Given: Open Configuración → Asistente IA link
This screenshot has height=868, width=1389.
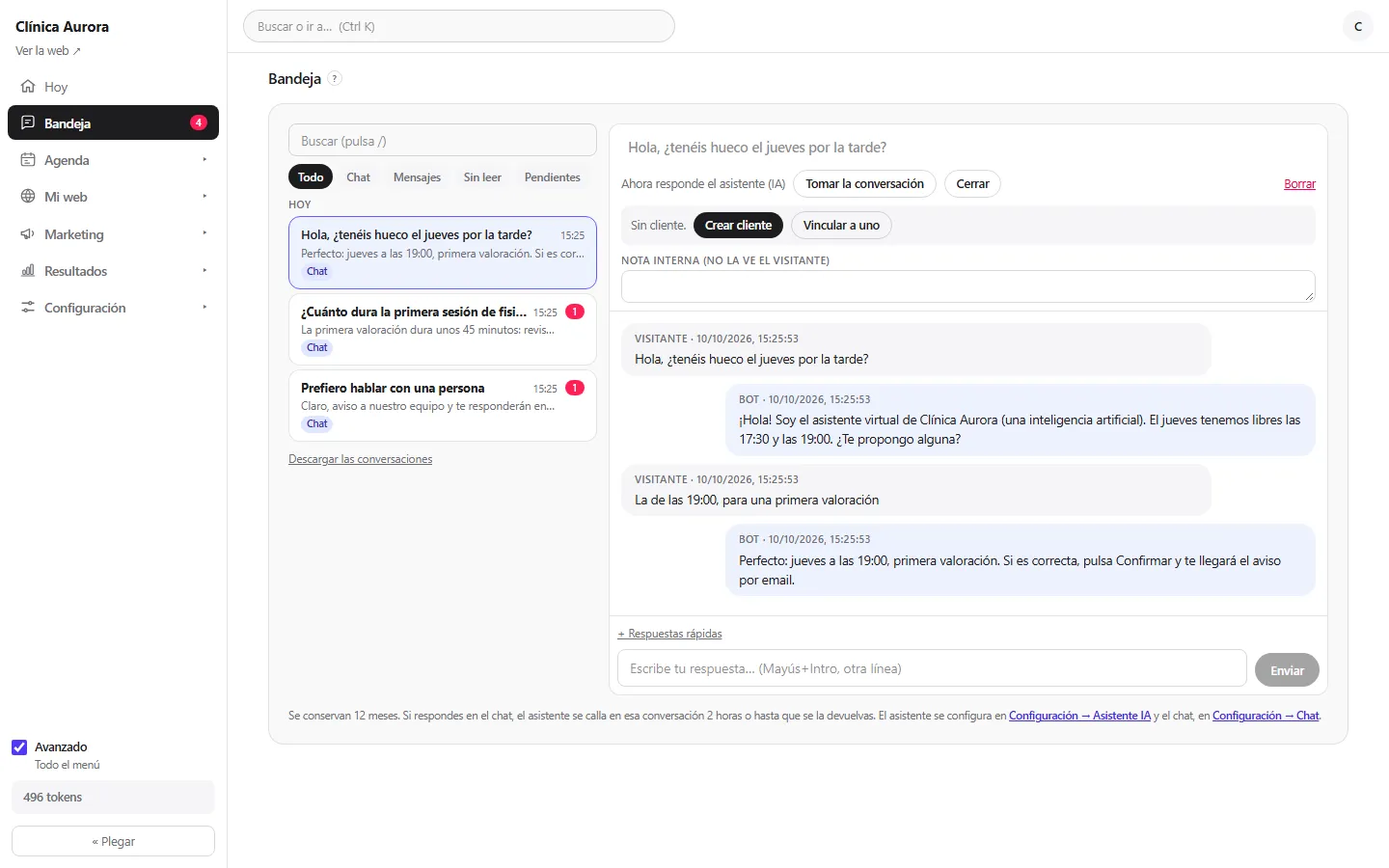Looking at the screenshot, I should click(1079, 716).
